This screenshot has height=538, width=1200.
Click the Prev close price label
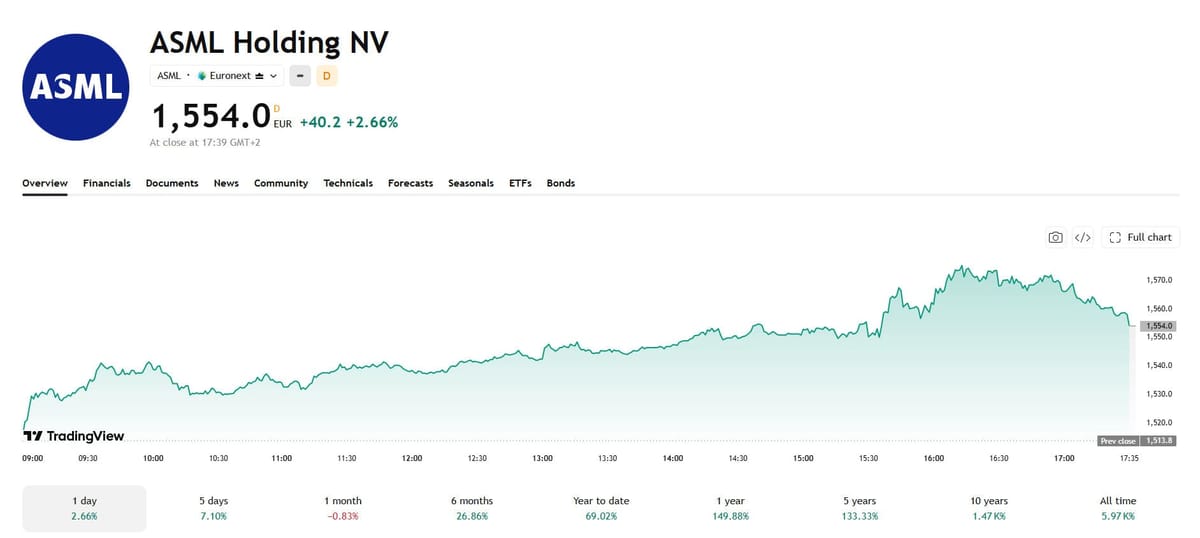point(1136,440)
